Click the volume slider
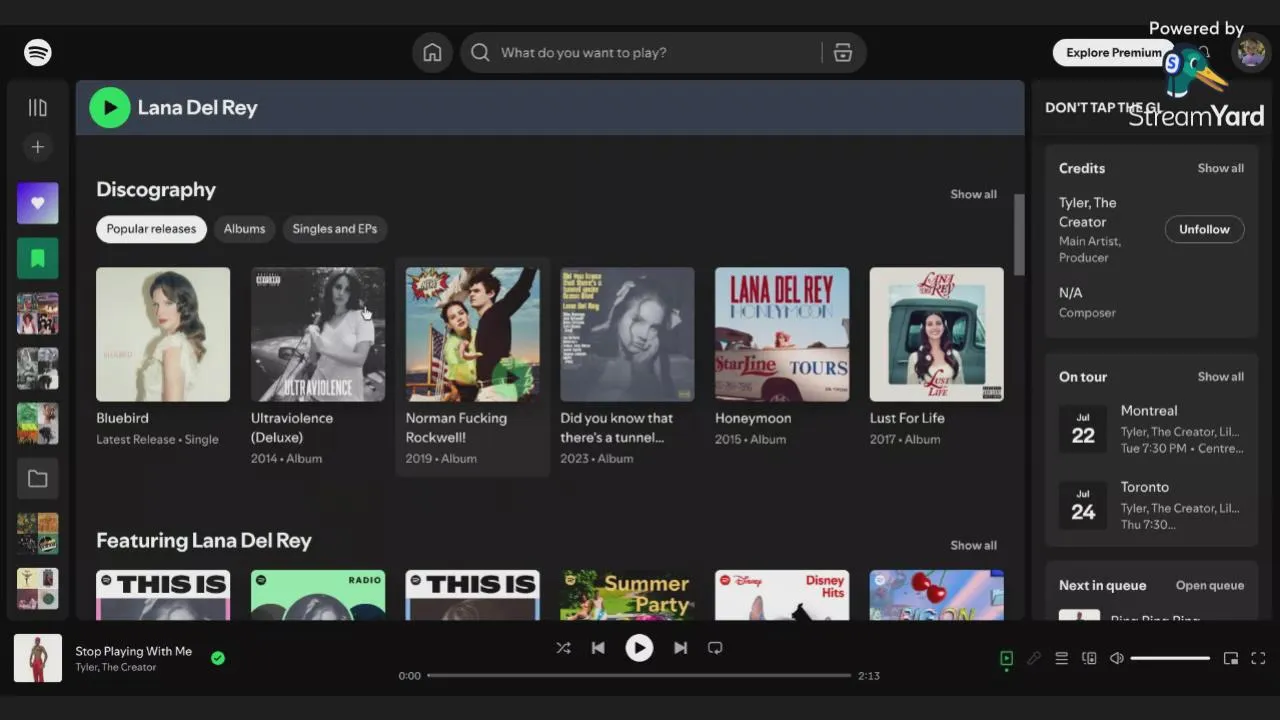Image resolution: width=1280 pixels, height=720 pixels. click(x=1170, y=658)
